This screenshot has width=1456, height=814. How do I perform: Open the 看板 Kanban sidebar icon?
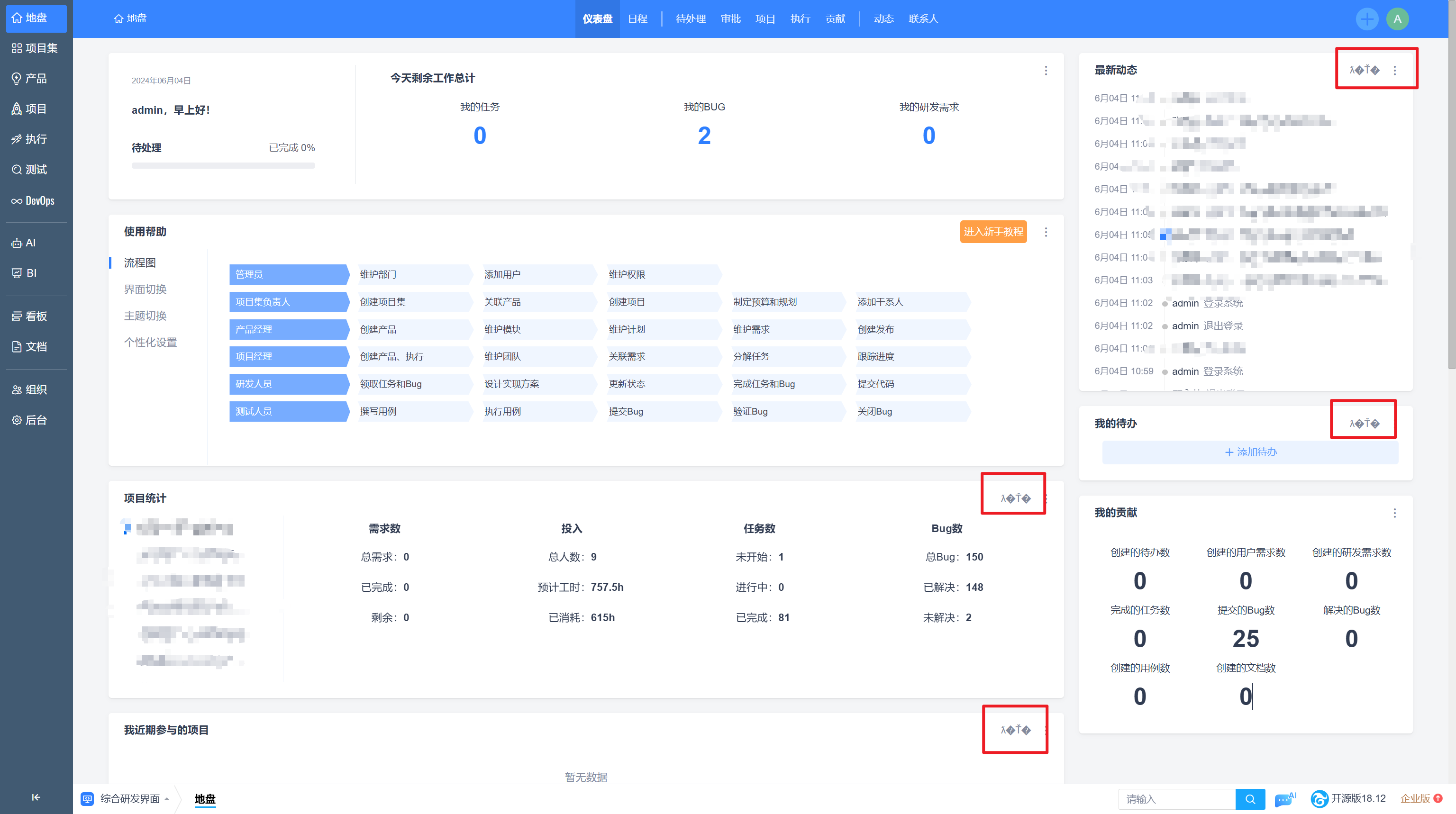tap(17, 317)
